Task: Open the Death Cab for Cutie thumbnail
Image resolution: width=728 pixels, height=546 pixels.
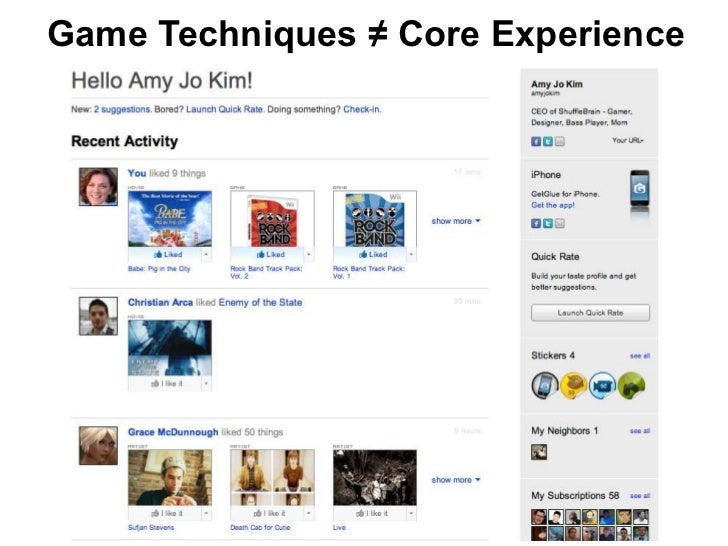Action: (x=272, y=477)
